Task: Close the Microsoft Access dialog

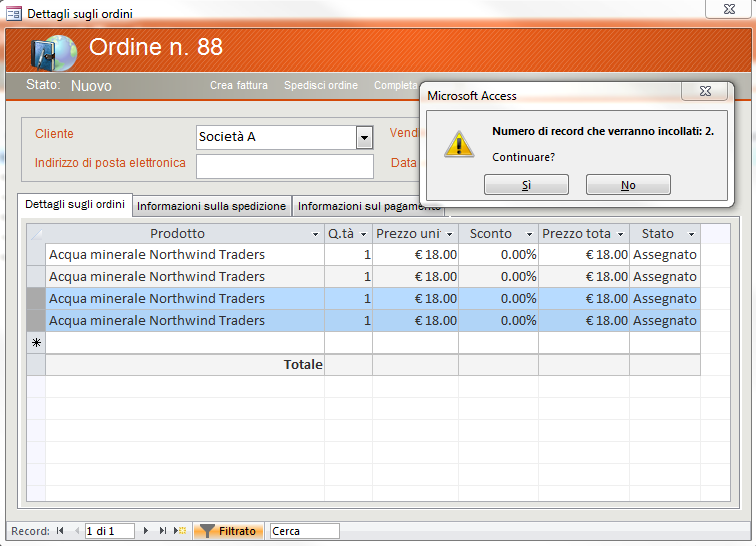Action: [x=704, y=91]
